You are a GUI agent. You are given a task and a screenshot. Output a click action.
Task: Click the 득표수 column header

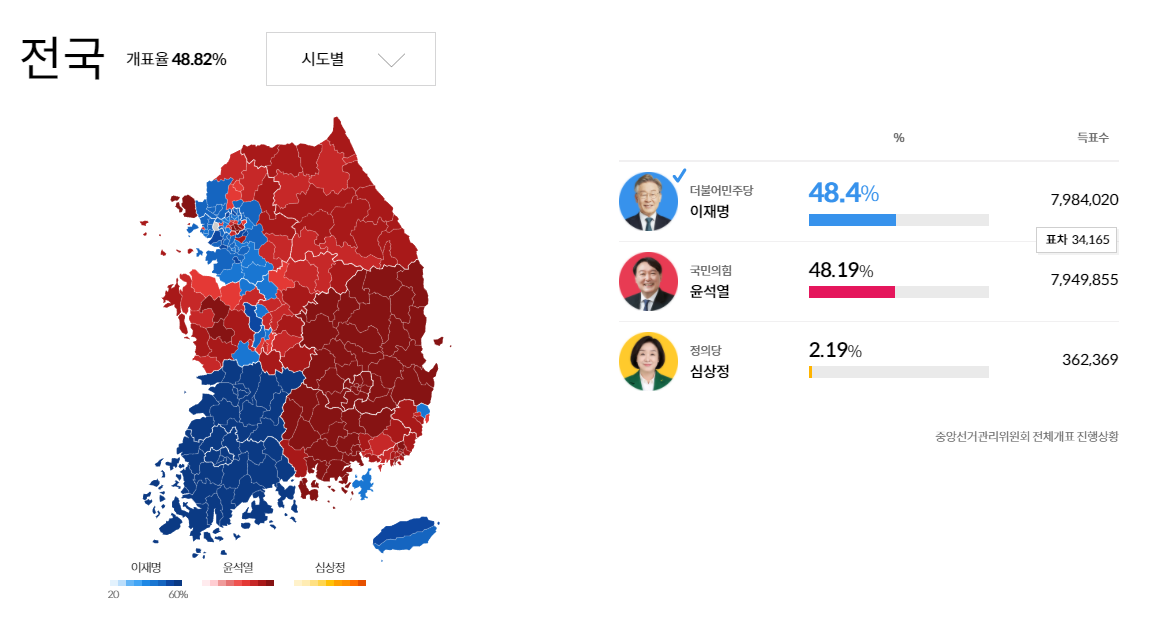(x=1093, y=138)
